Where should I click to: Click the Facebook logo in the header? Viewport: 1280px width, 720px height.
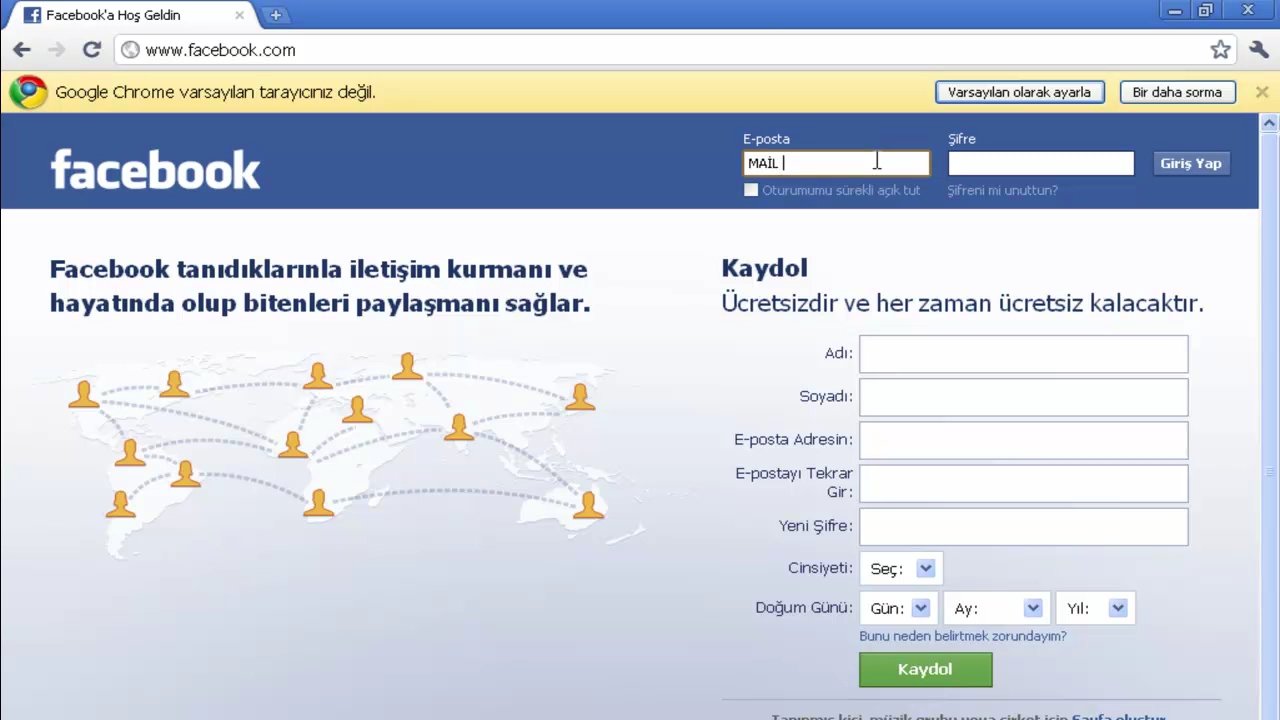click(x=155, y=169)
